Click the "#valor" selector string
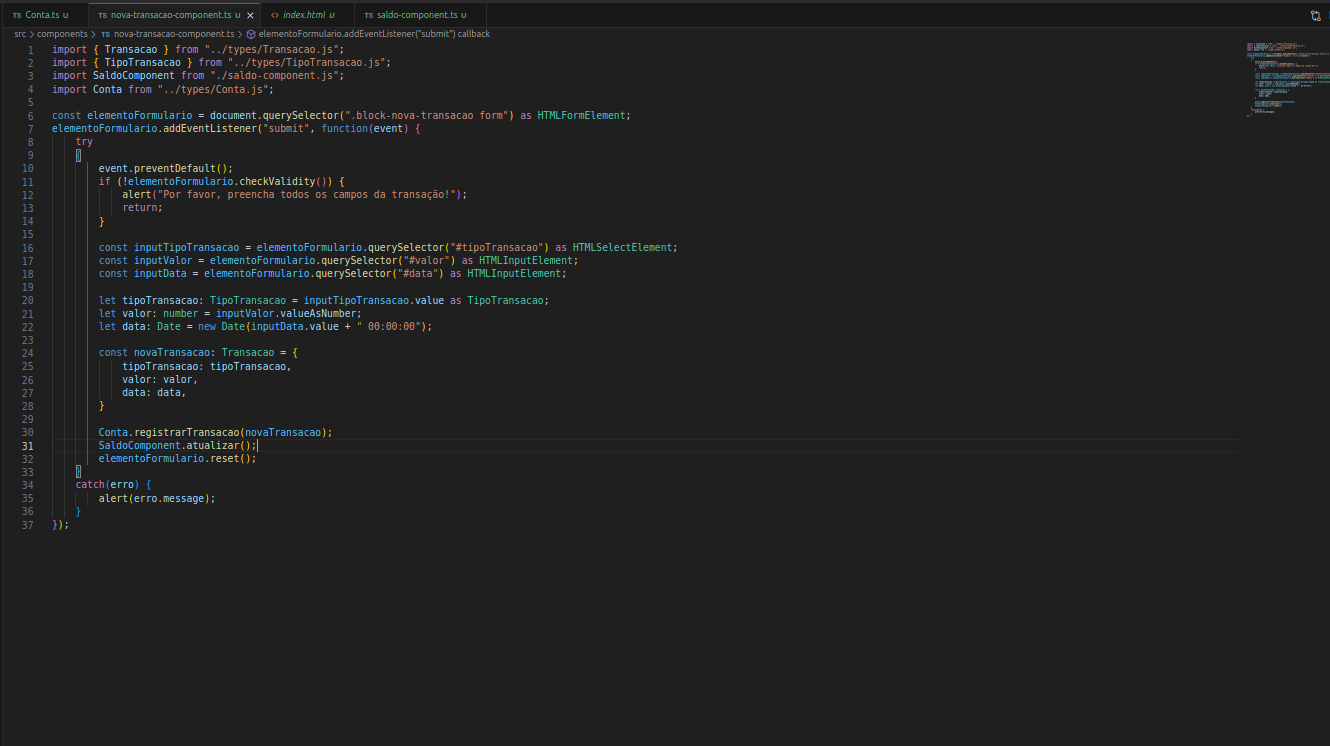Viewport: 1330px width, 746px height. [427, 260]
